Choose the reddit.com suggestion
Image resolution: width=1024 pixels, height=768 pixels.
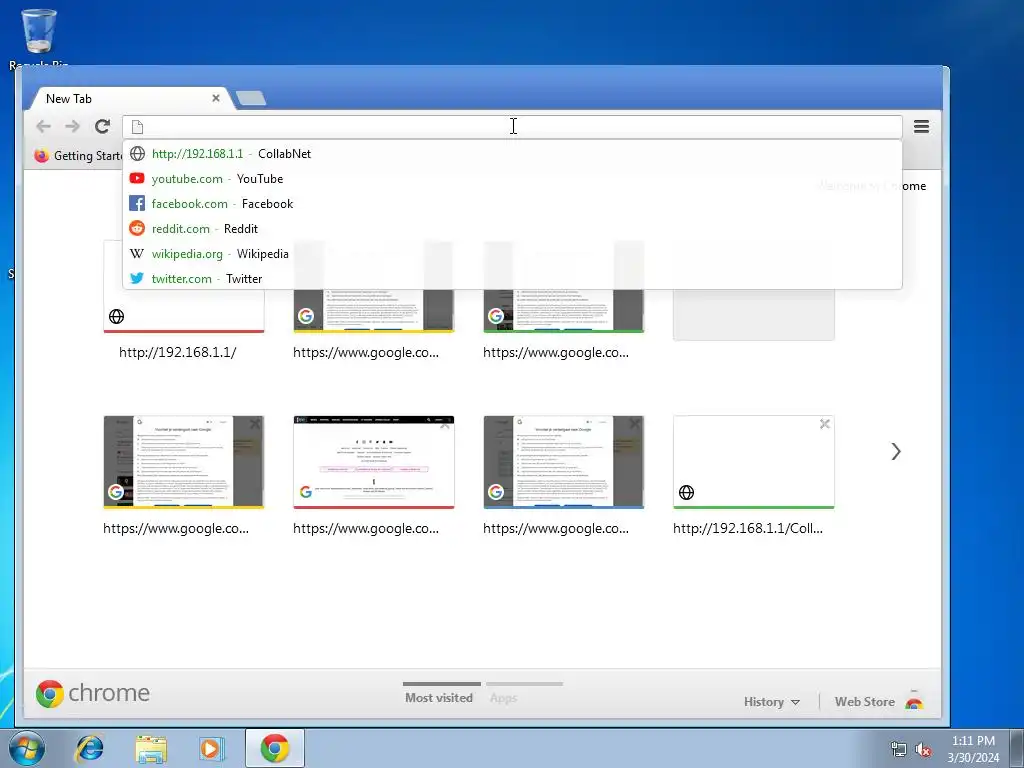[513, 229]
